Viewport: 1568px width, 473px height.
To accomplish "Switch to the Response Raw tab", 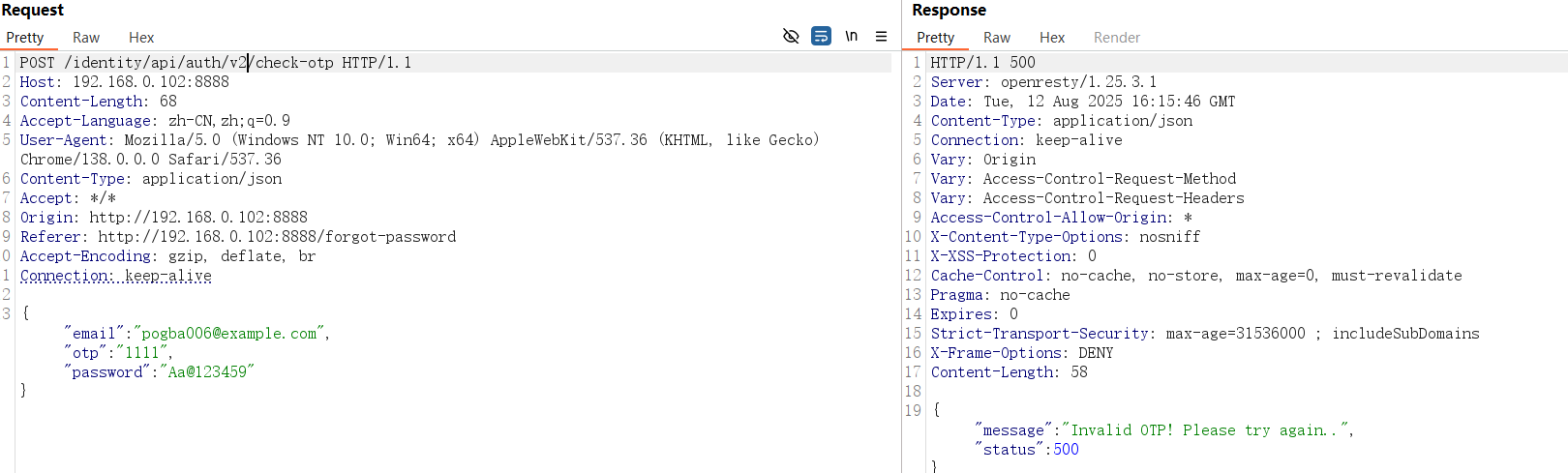I will (997, 38).
